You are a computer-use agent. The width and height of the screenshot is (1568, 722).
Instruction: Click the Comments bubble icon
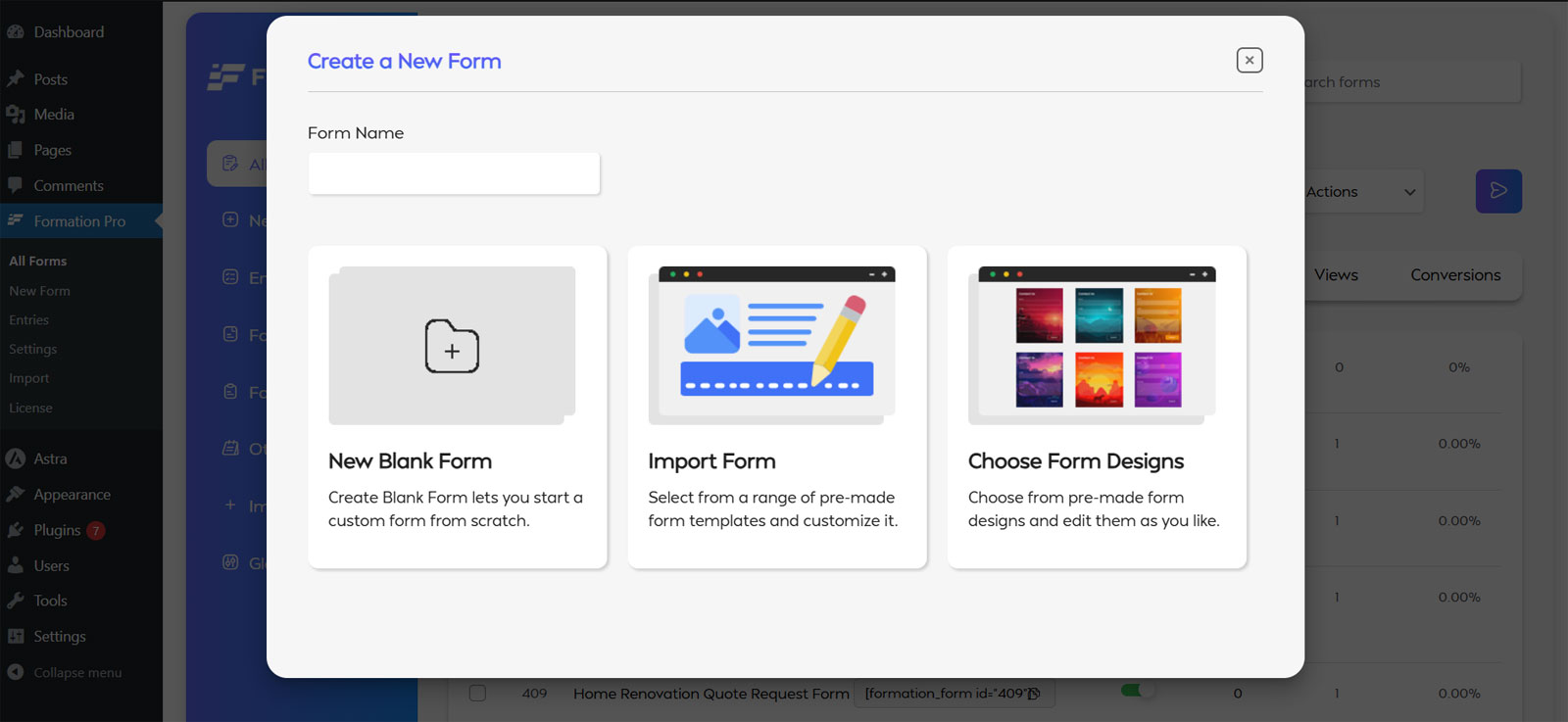tap(16, 184)
